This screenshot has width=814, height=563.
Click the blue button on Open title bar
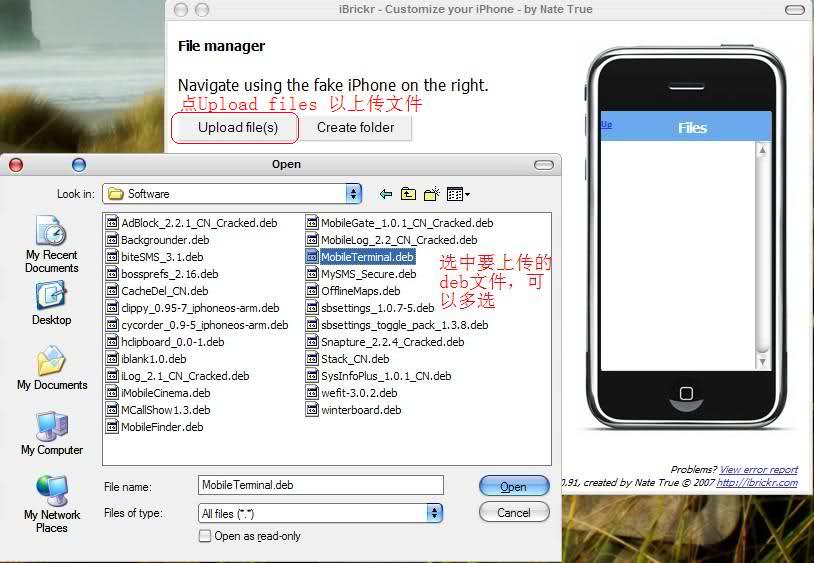point(79,165)
